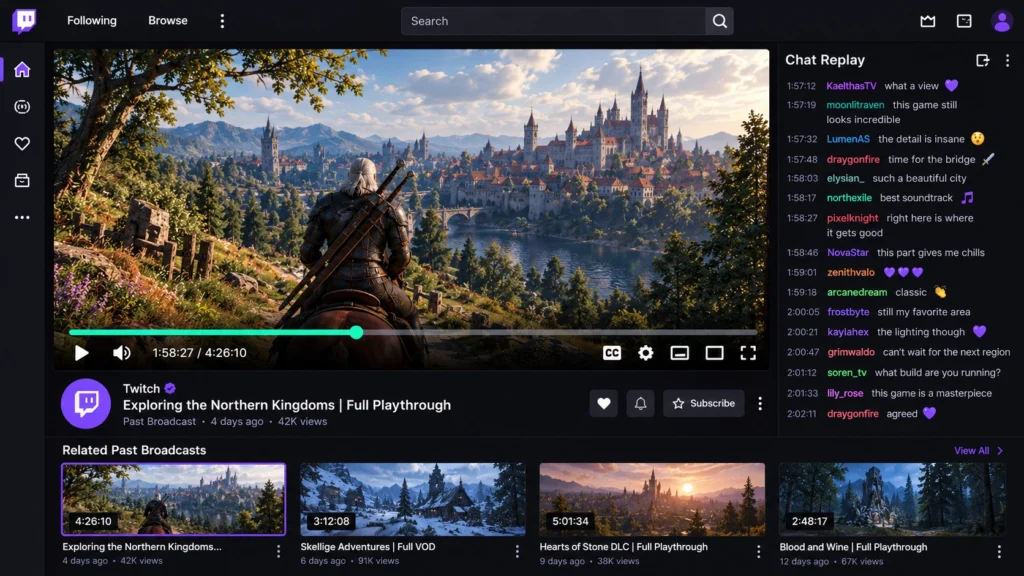This screenshot has height=576, width=1024.
Task: Click the Twitch channel avatar
Action: pos(86,404)
